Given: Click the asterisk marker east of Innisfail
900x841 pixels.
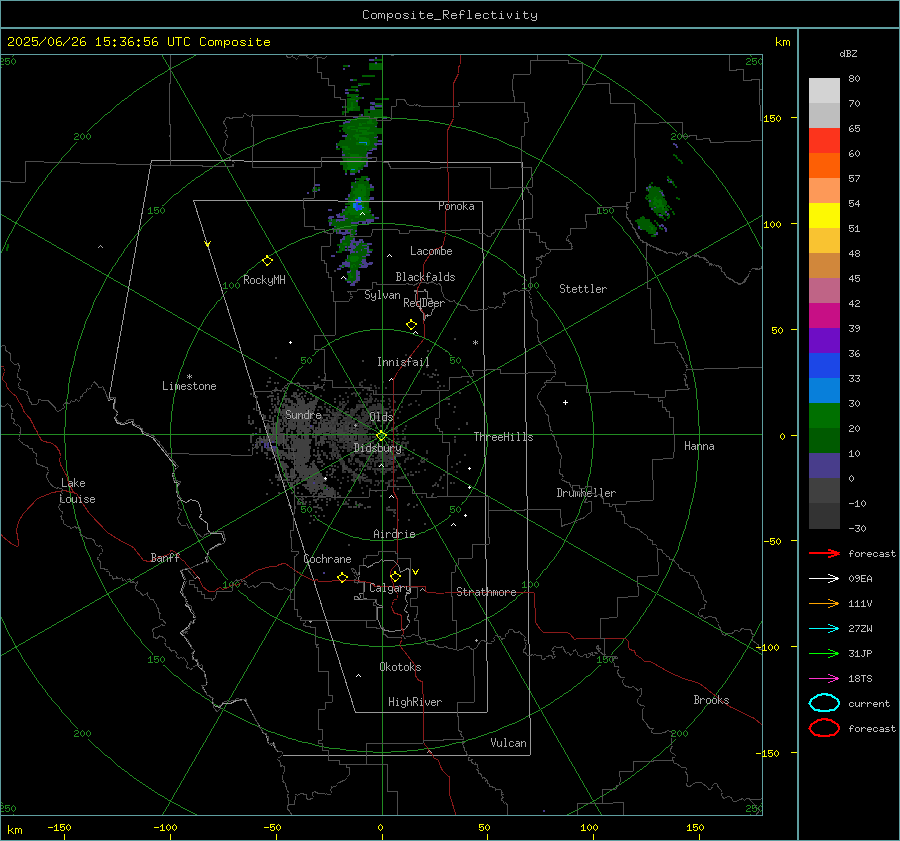Looking at the screenshot, I should coord(475,343).
